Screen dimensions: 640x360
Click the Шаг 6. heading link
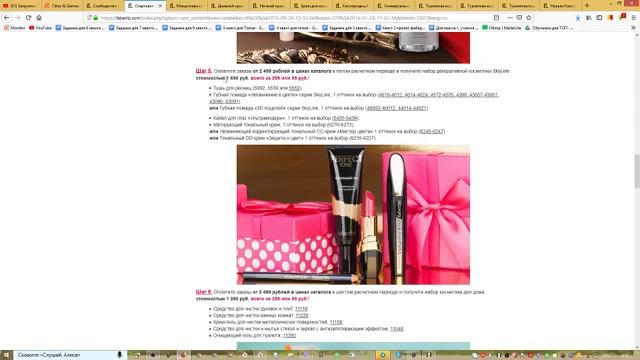pyautogui.click(x=204, y=292)
